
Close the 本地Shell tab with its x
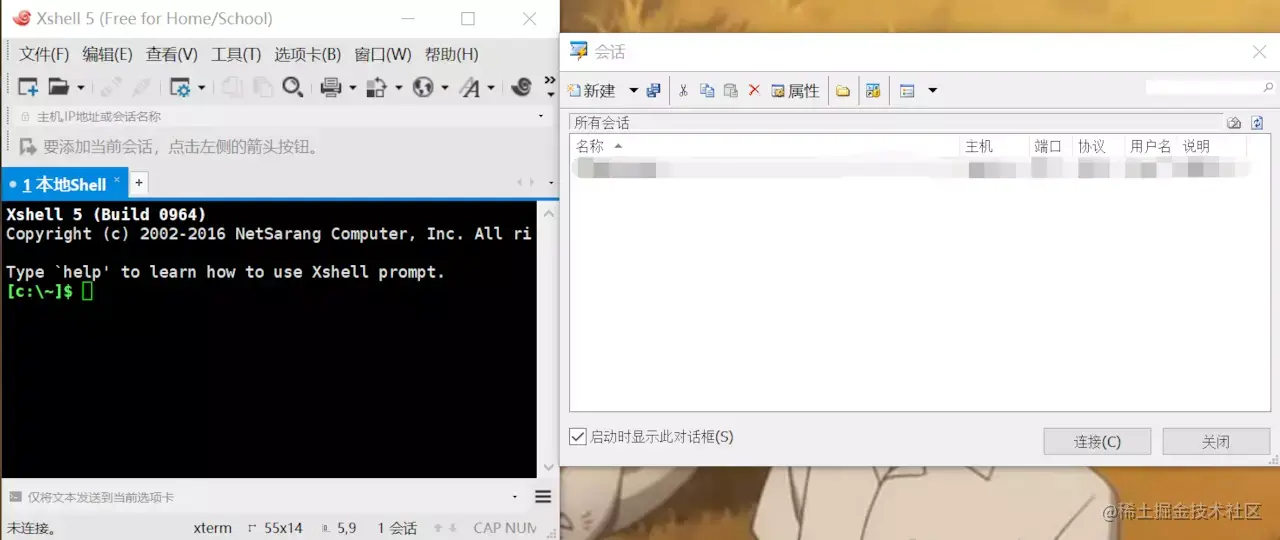[x=117, y=180]
